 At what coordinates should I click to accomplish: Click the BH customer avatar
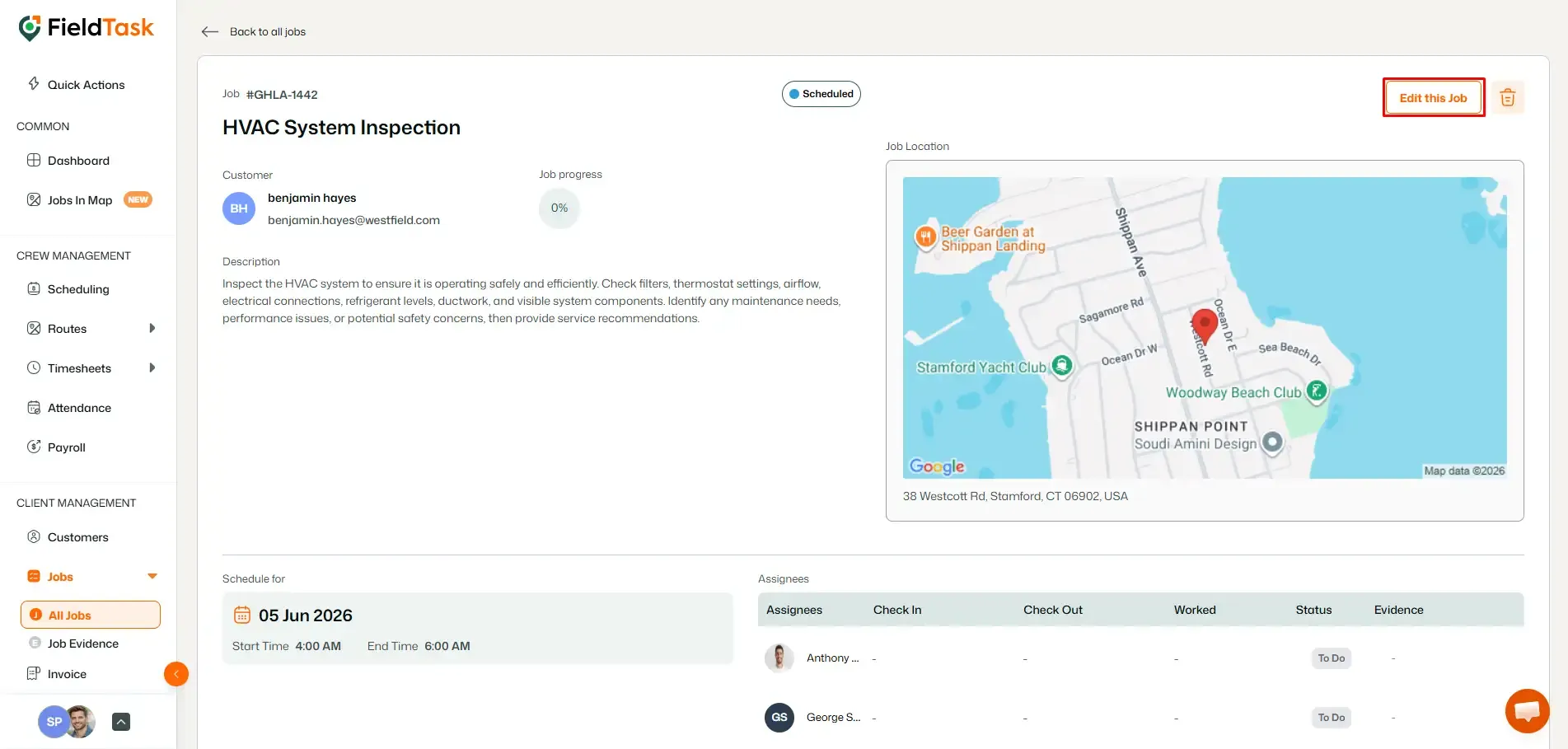[239, 208]
